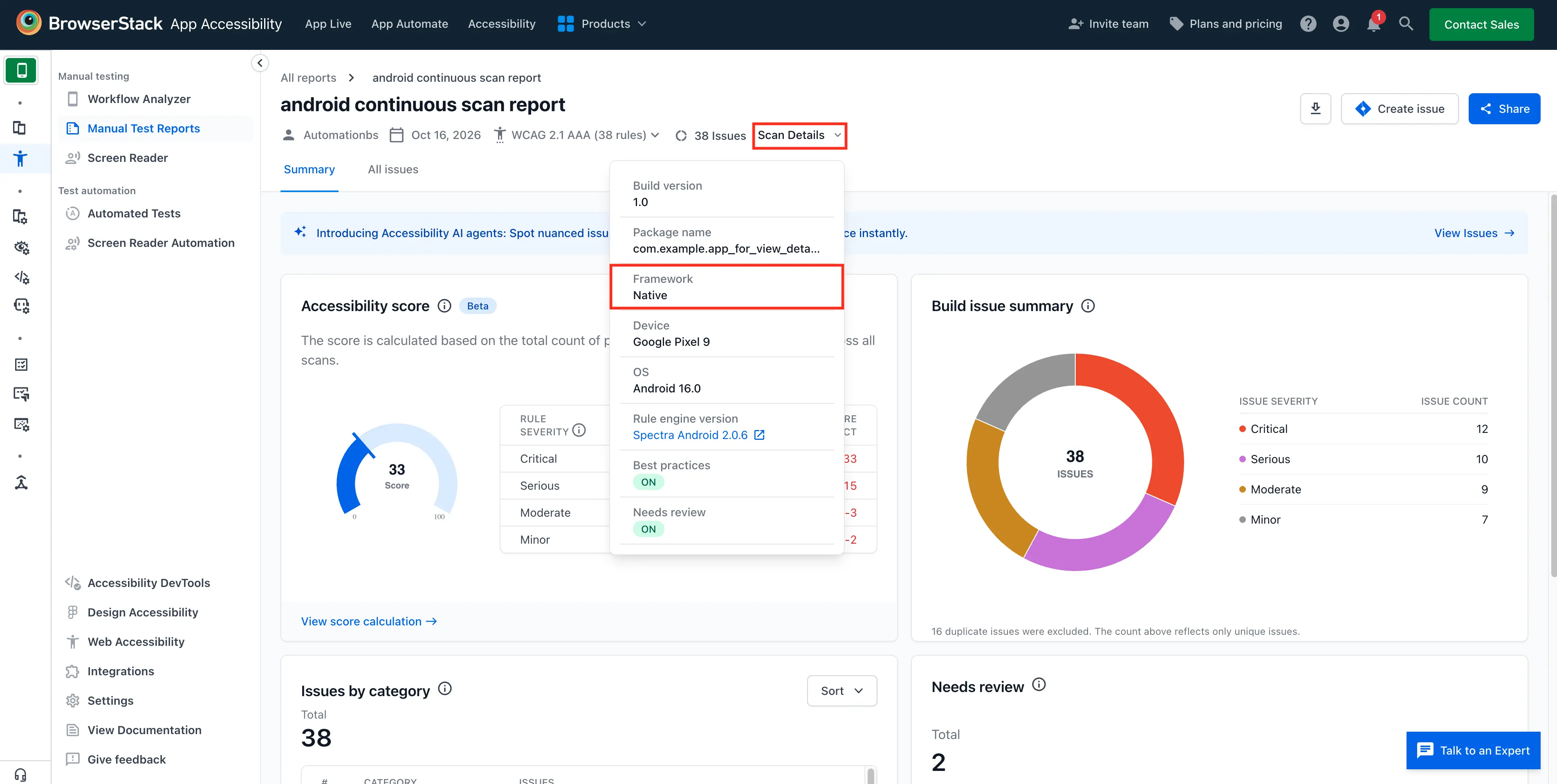This screenshot has width=1557, height=784.
Task: Click the headset support icon at rail bottom
Action: click(20, 775)
